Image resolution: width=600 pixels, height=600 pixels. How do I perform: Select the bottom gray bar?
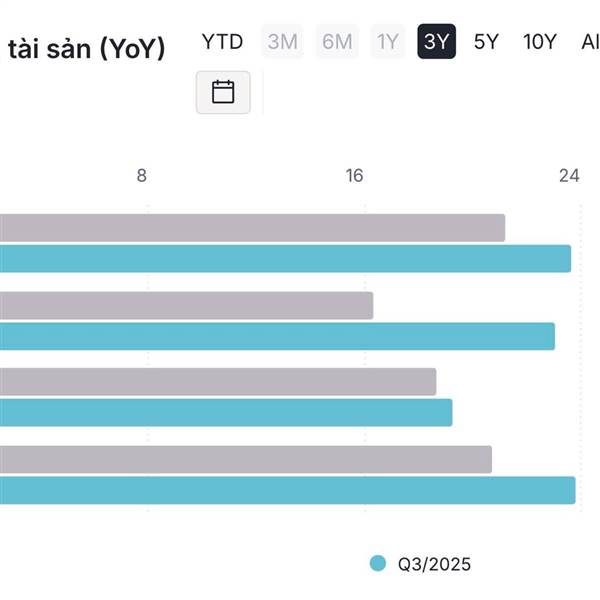[x=246, y=459]
